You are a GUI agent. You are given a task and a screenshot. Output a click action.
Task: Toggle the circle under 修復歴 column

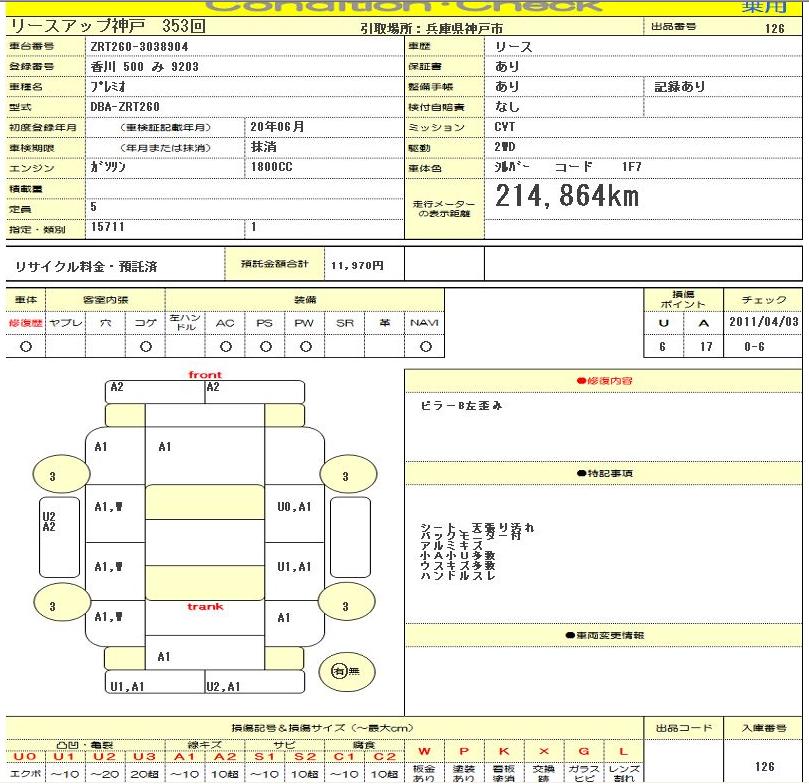click(x=25, y=346)
